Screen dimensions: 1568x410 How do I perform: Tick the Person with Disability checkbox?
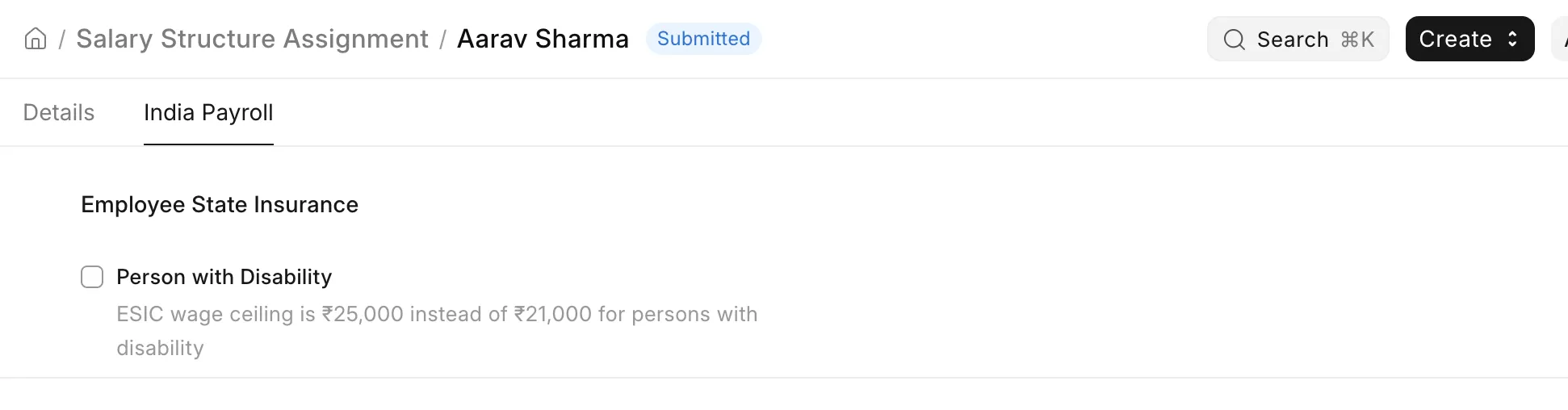(92, 277)
